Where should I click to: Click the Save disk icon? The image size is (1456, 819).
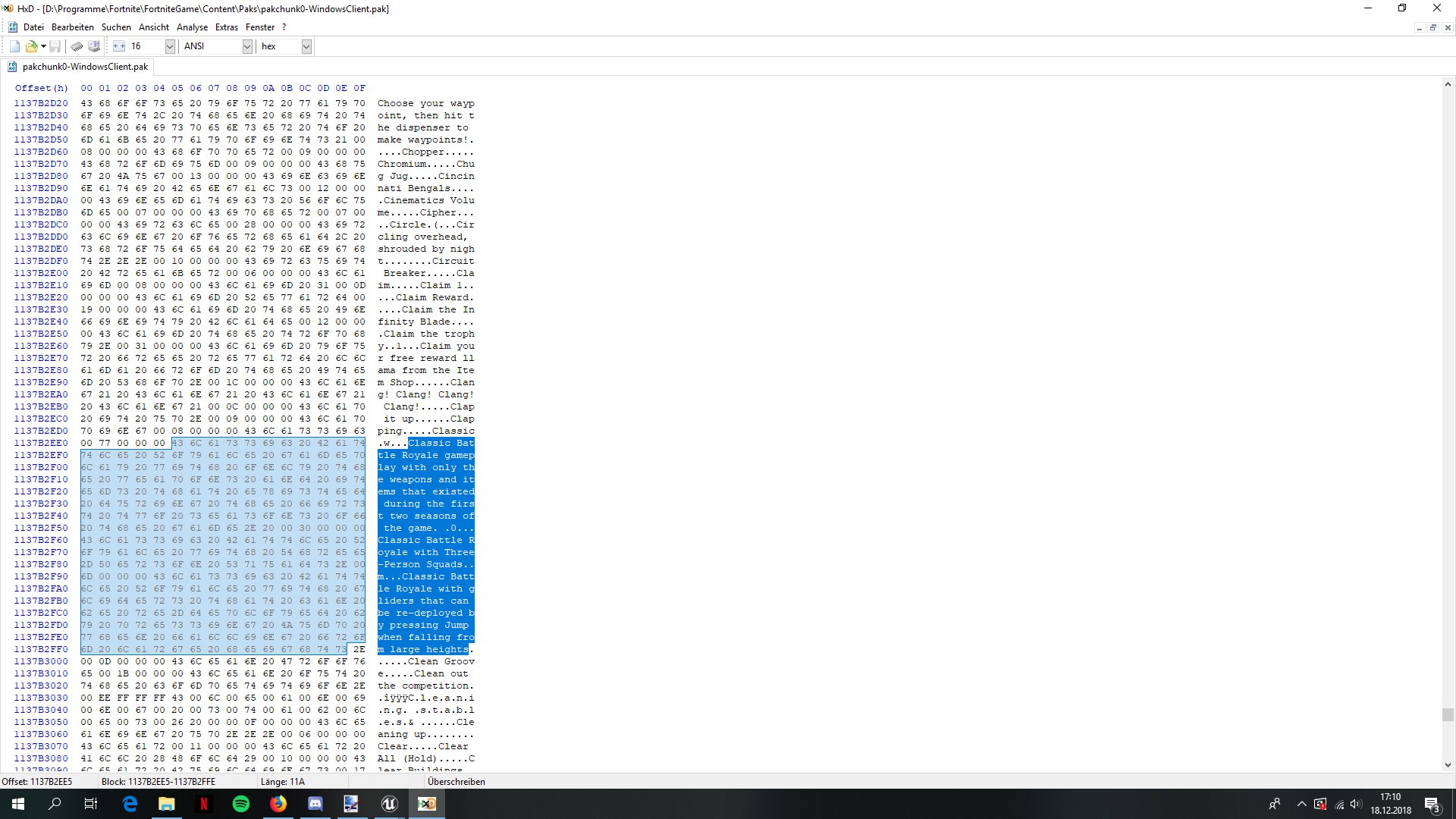tap(55, 46)
